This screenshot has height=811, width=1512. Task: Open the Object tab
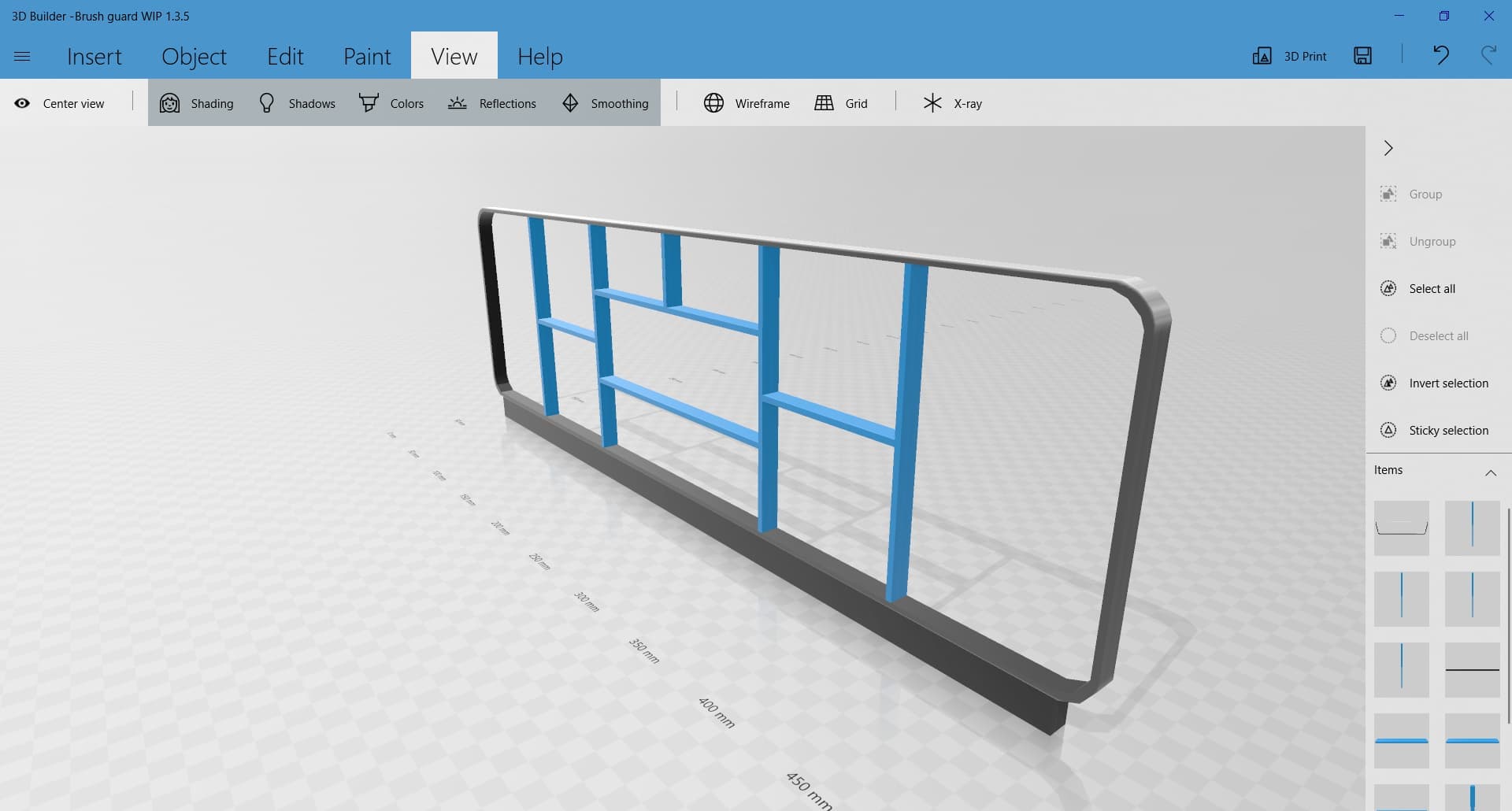pos(194,57)
